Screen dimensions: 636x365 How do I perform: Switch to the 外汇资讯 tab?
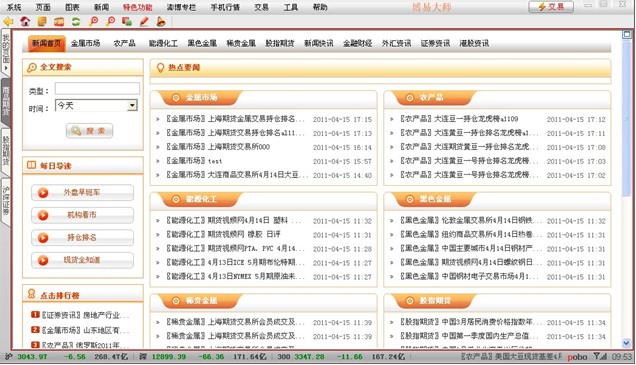pyautogui.click(x=396, y=43)
